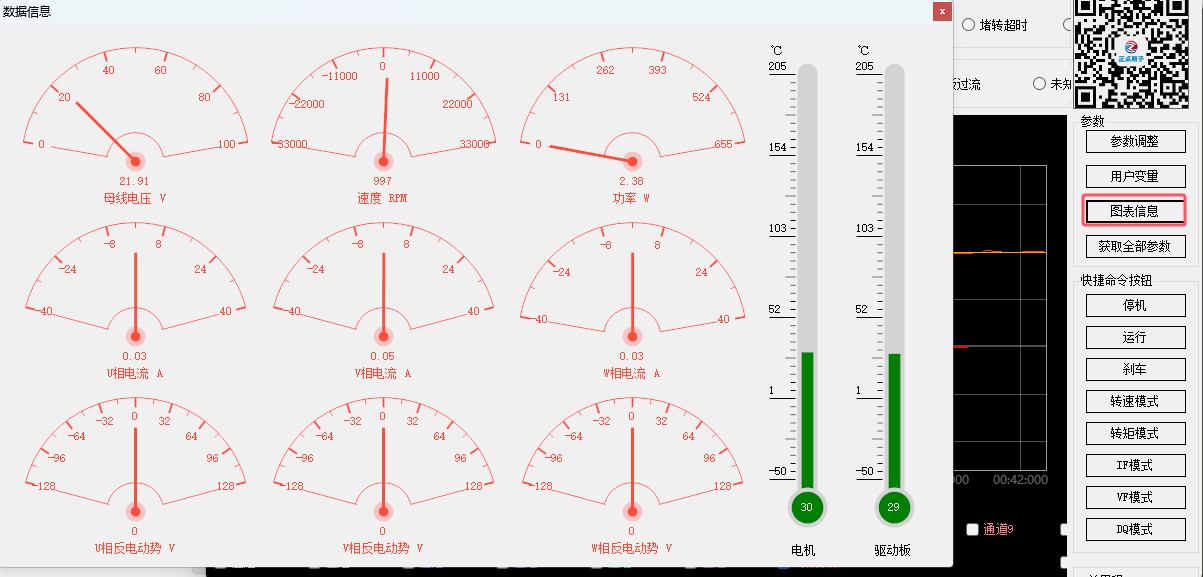Select the 未知 radio button under 堵转超时
Screen dimensions: 1203x577
click(x=1040, y=84)
